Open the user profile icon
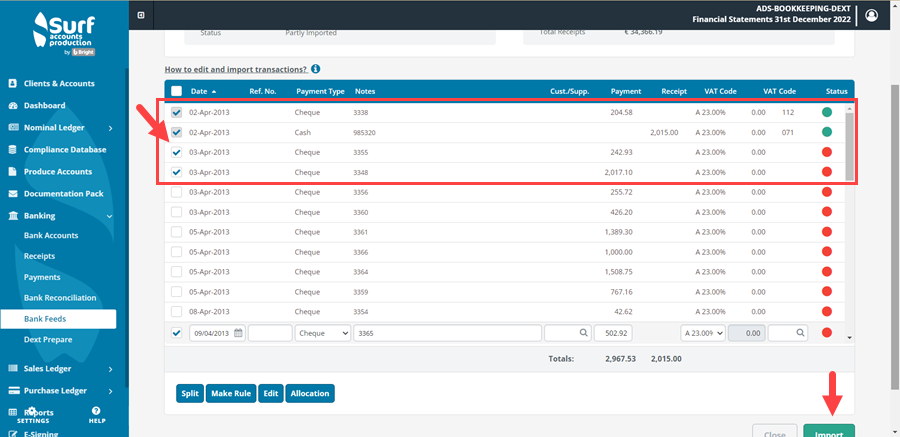The image size is (900, 437). click(x=871, y=16)
